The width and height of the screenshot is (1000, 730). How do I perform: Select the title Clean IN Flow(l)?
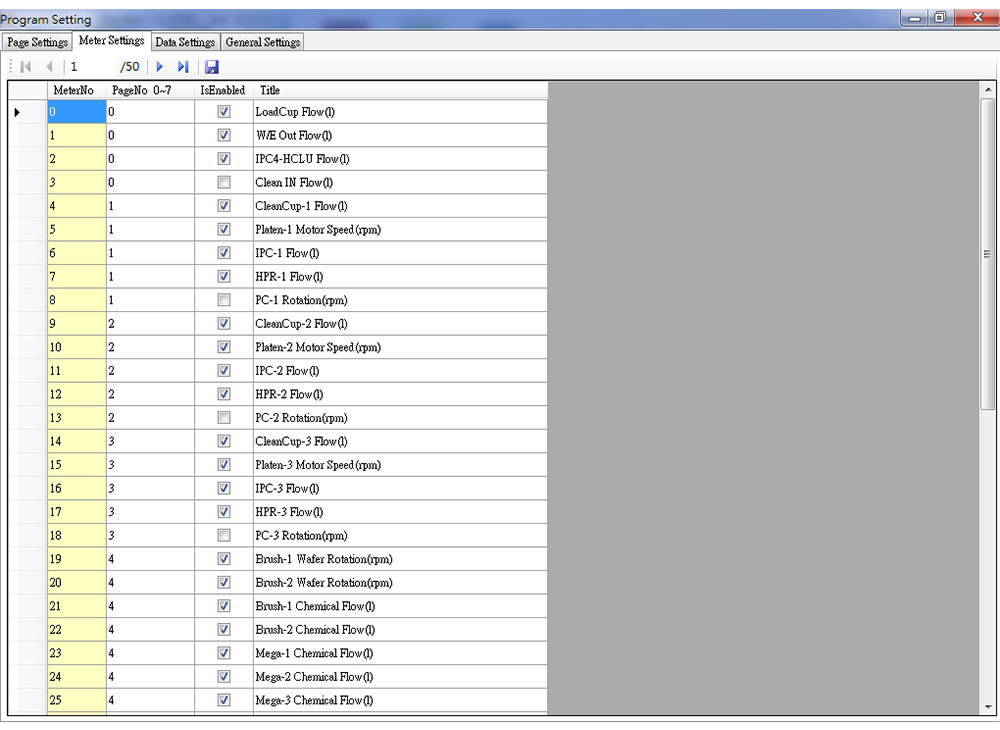pyautogui.click(x=294, y=182)
